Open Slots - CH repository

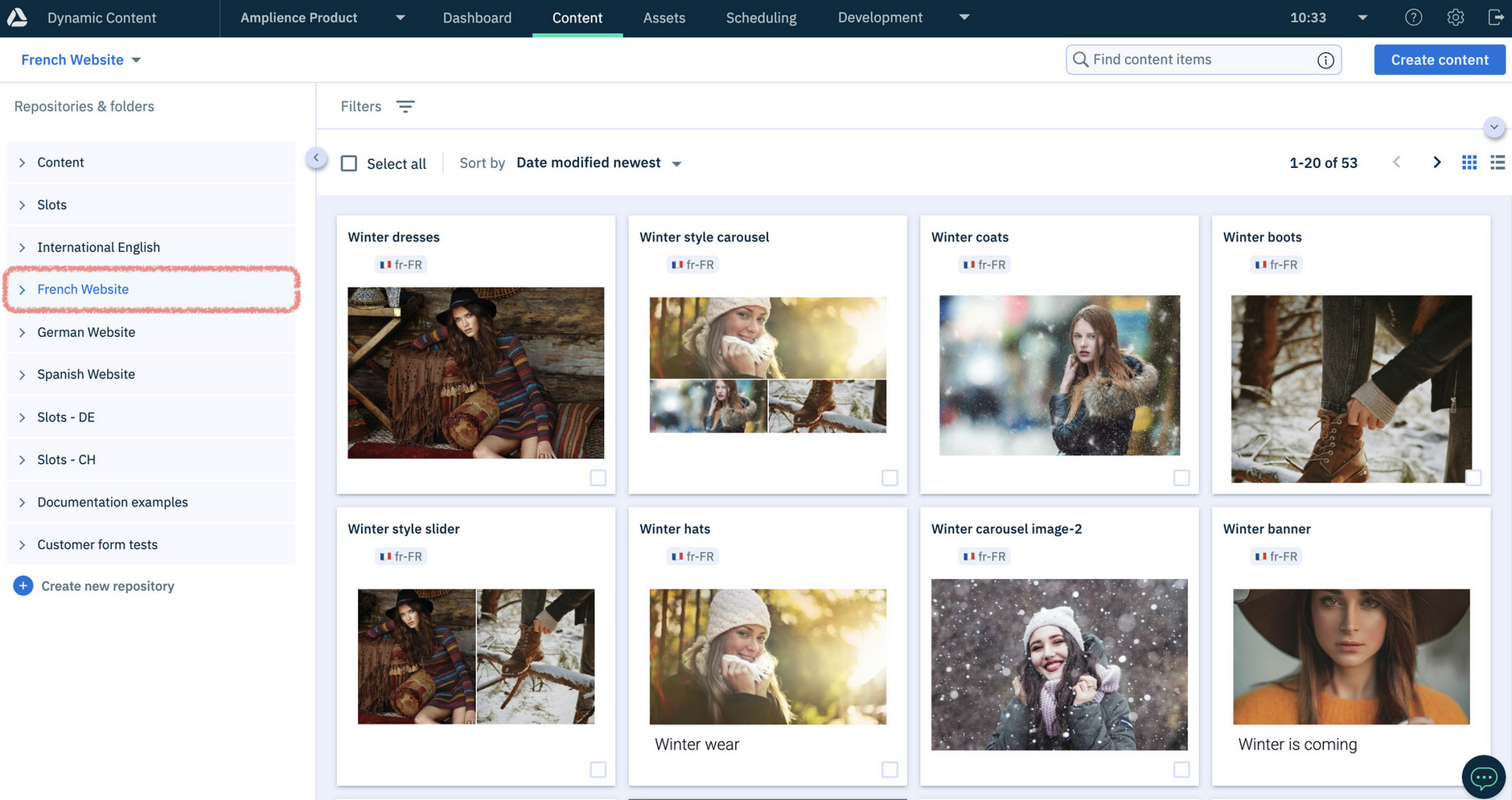[151, 460]
